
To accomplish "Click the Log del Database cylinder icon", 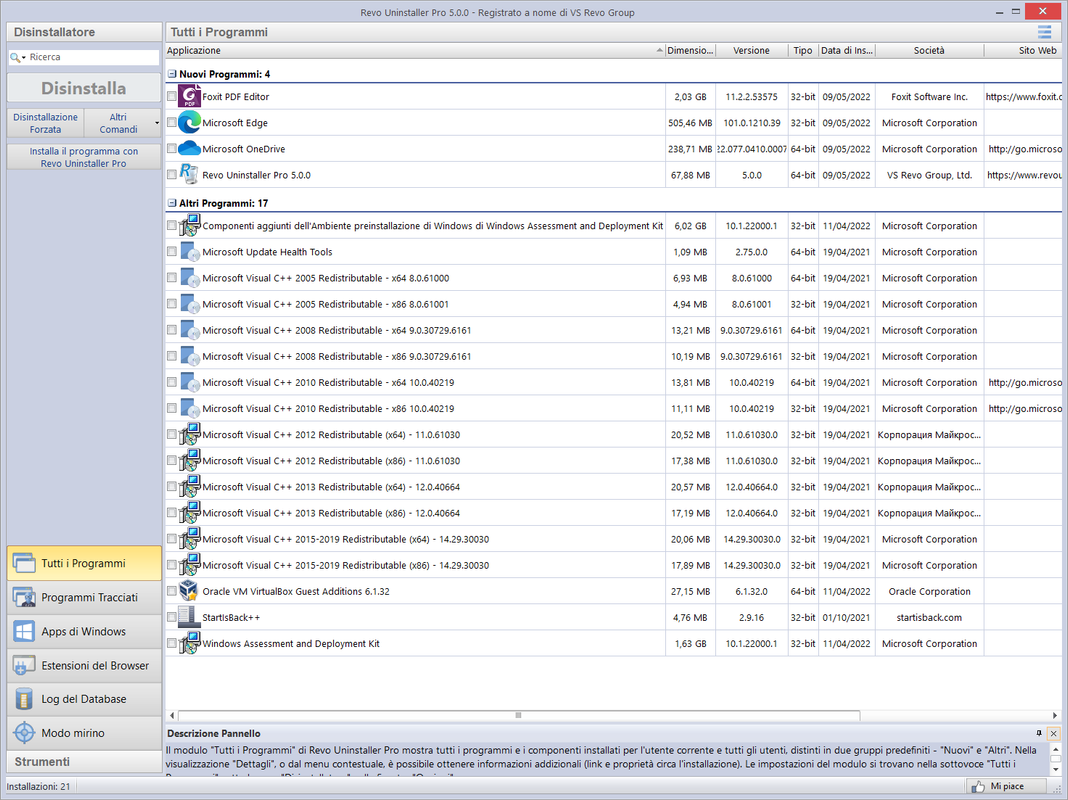I will [x=24, y=699].
